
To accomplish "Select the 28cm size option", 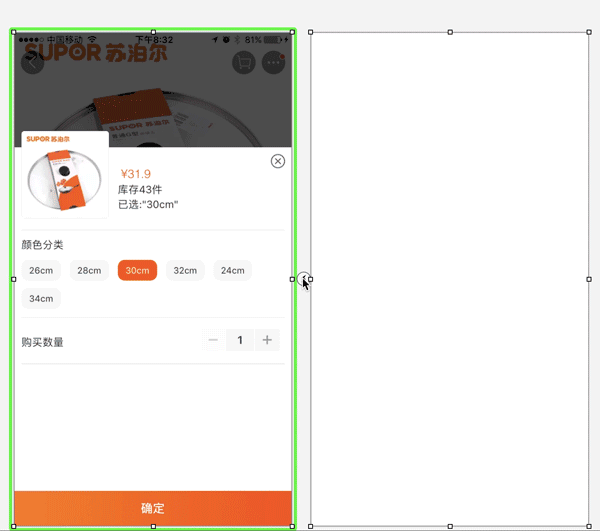I will pos(89,270).
